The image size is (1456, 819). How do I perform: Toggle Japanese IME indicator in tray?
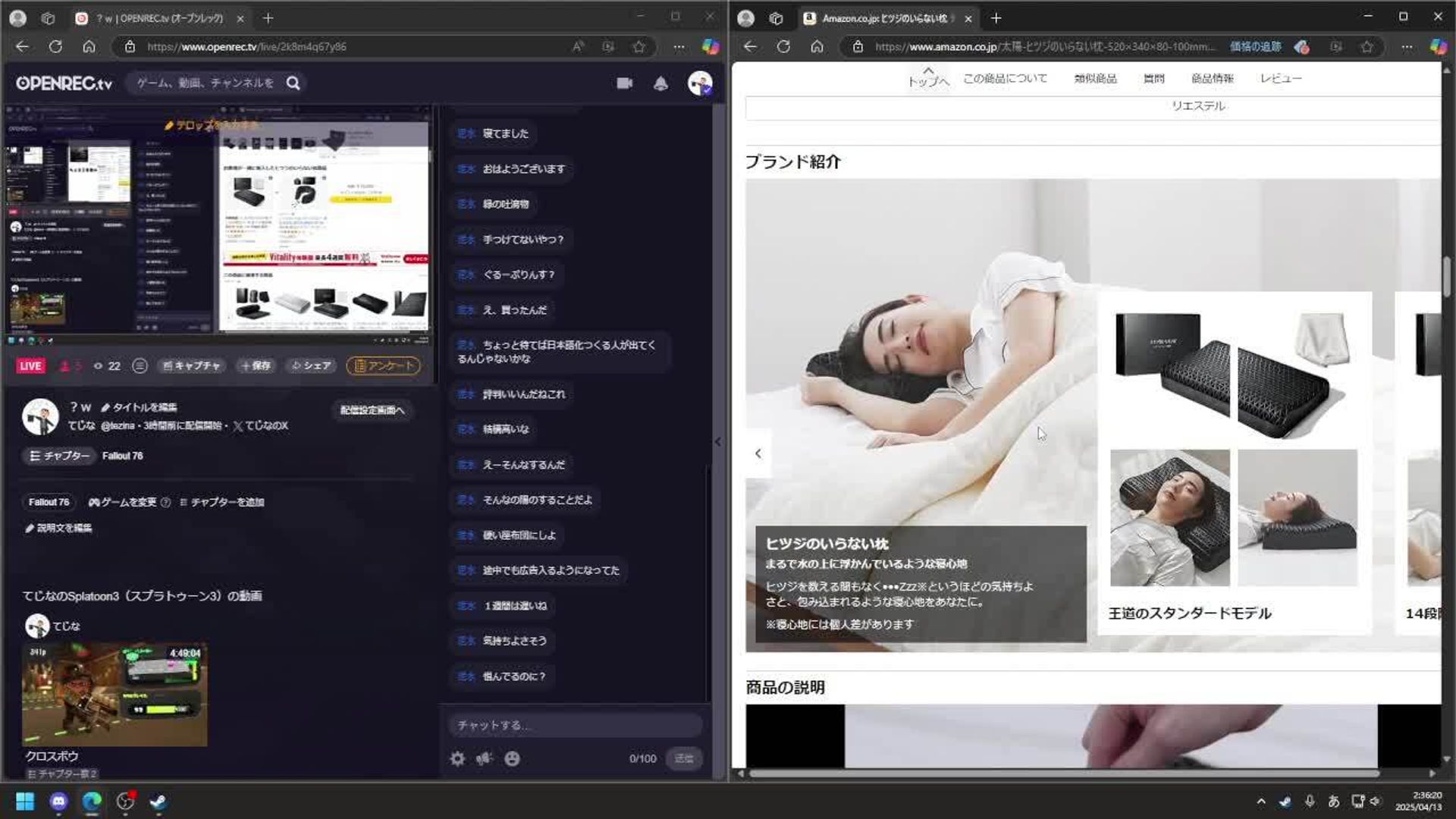1334,802
